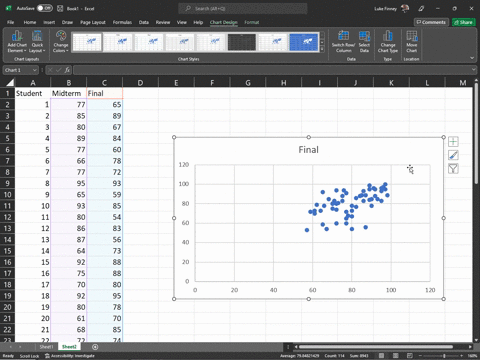Viewport: 480px width, 360px height.
Task: Click the pen icon in title bar
Action: click(421, 9)
